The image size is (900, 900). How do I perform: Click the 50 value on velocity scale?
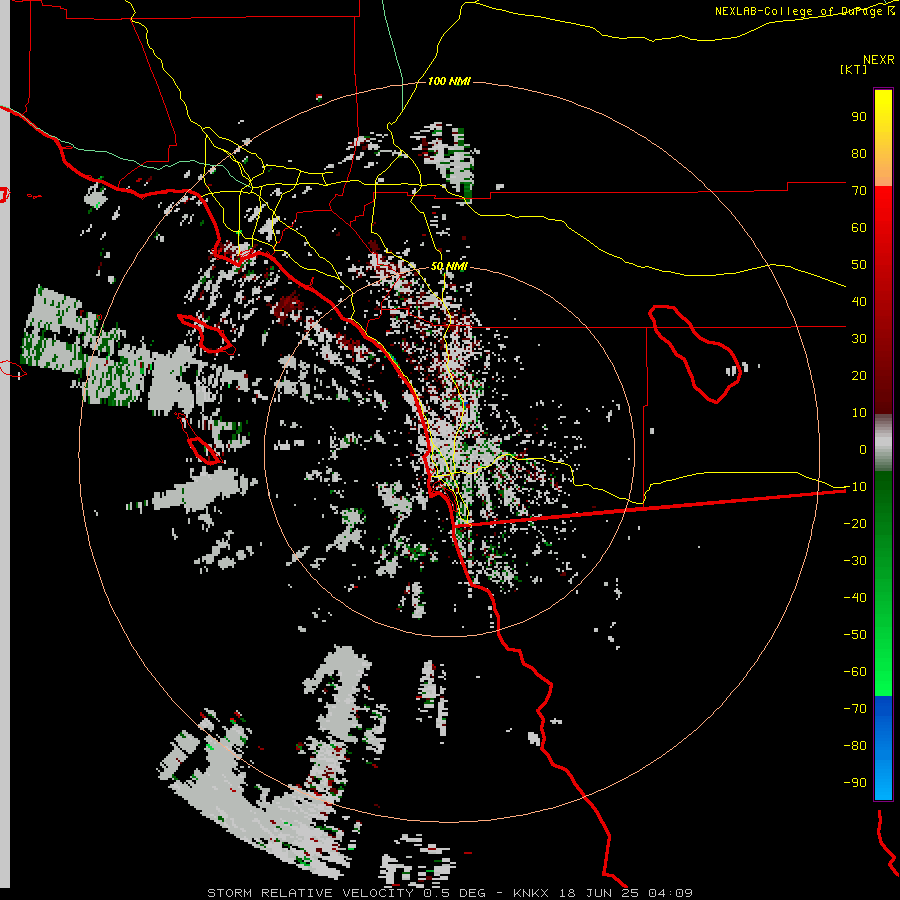tap(859, 265)
